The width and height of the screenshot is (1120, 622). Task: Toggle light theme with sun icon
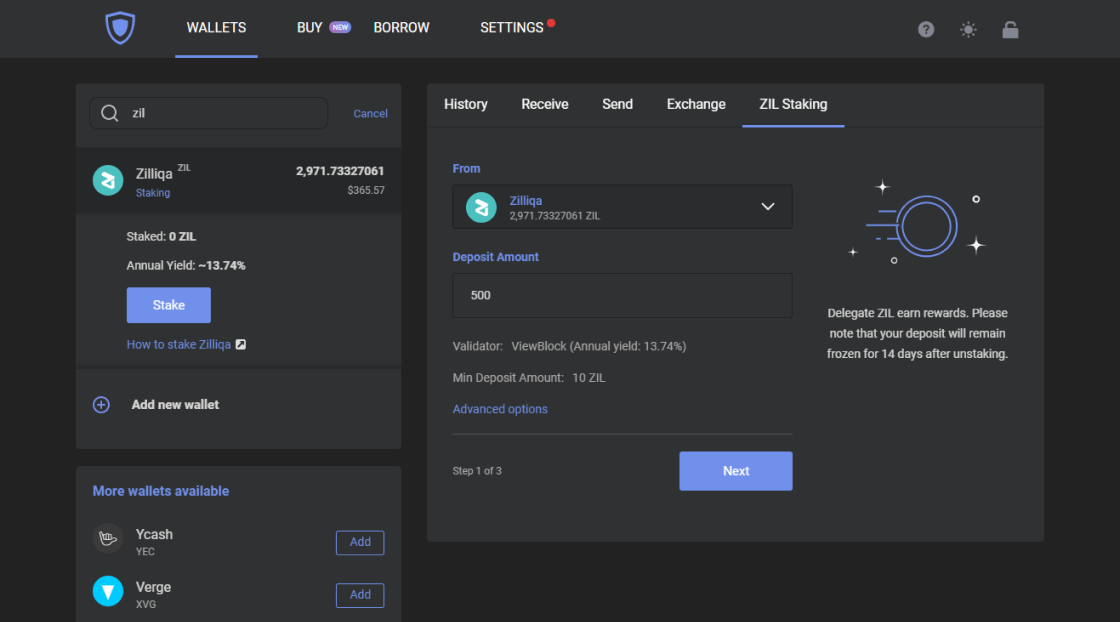click(x=968, y=29)
